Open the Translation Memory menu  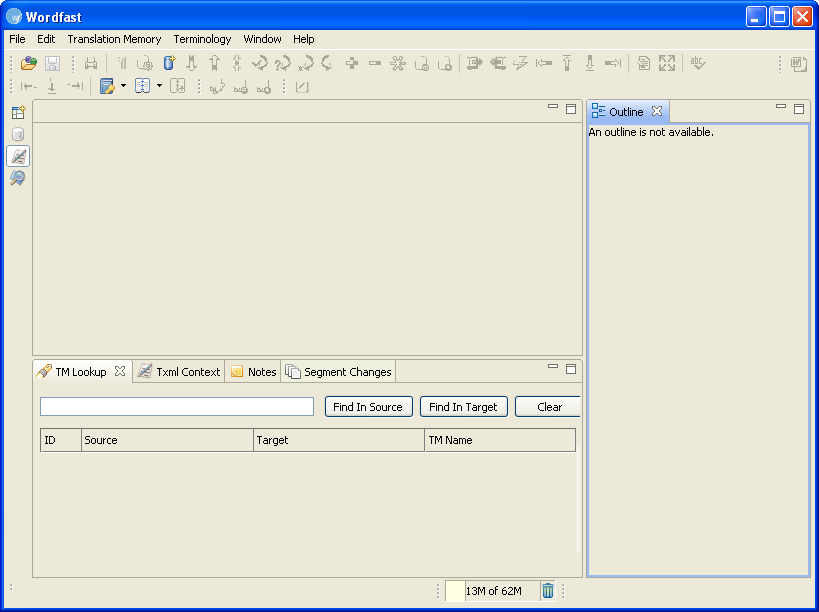pyautogui.click(x=114, y=39)
